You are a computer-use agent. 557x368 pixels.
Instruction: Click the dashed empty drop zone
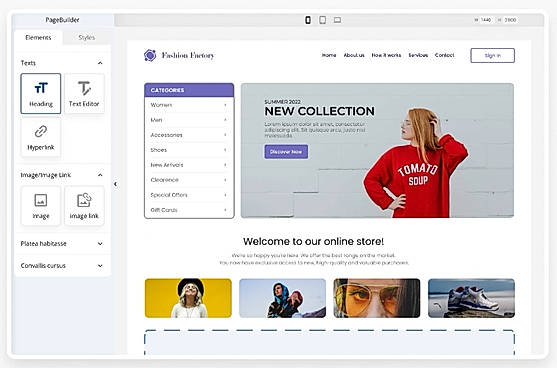click(x=329, y=342)
